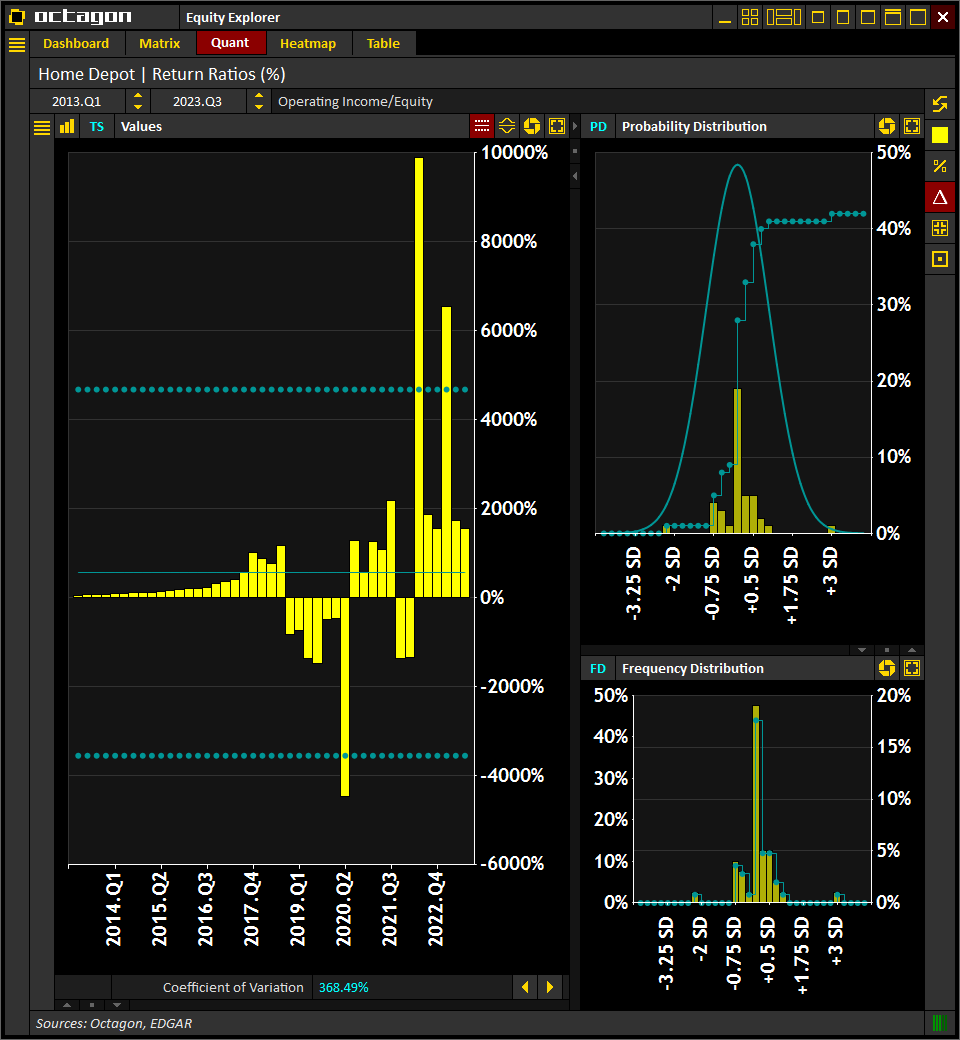Click the 2013.Q1 start period field
This screenshot has height=1040, width=960.
point(77,101)
